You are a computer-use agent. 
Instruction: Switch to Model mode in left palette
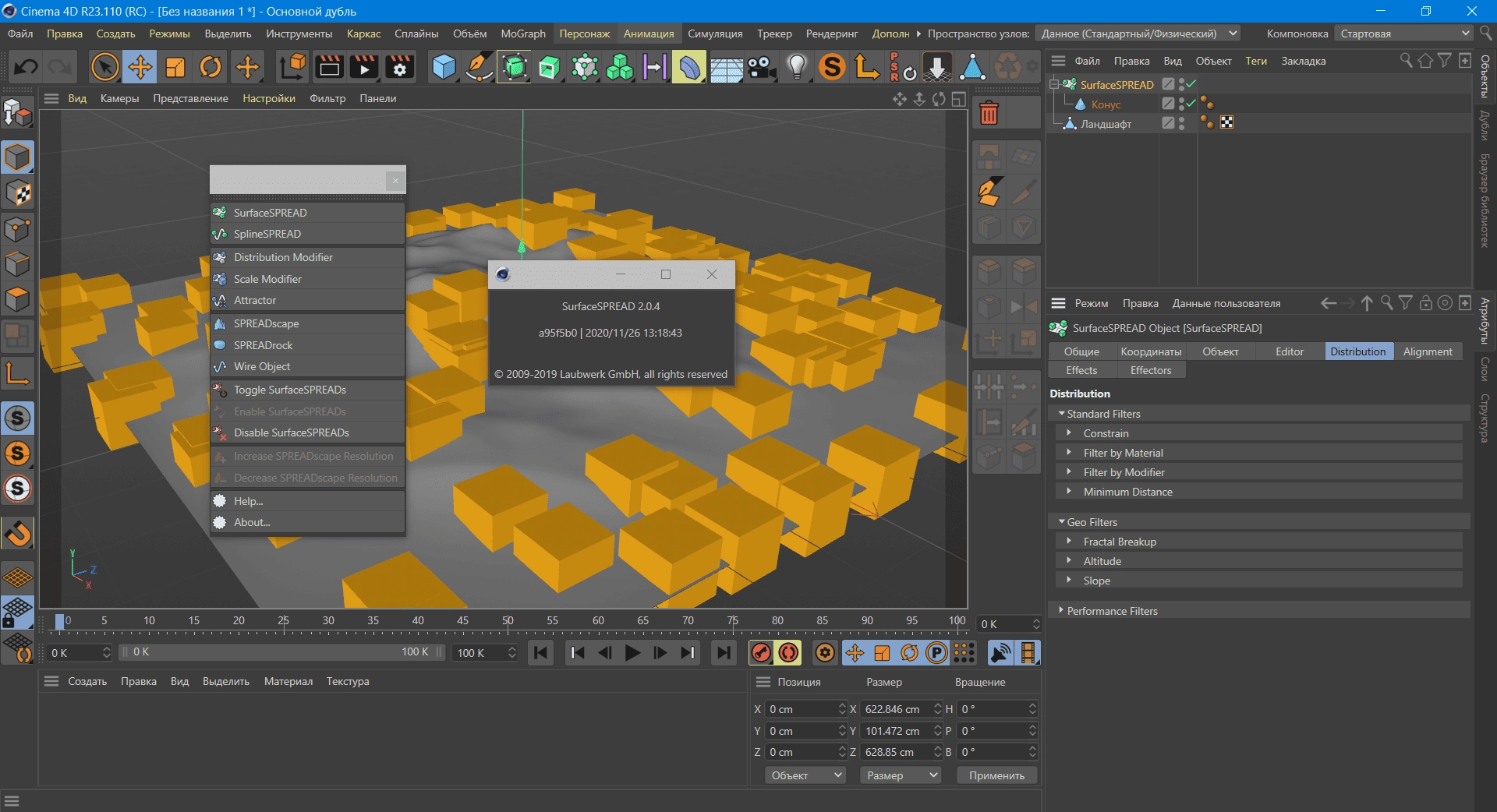click(x=17, y=157)
